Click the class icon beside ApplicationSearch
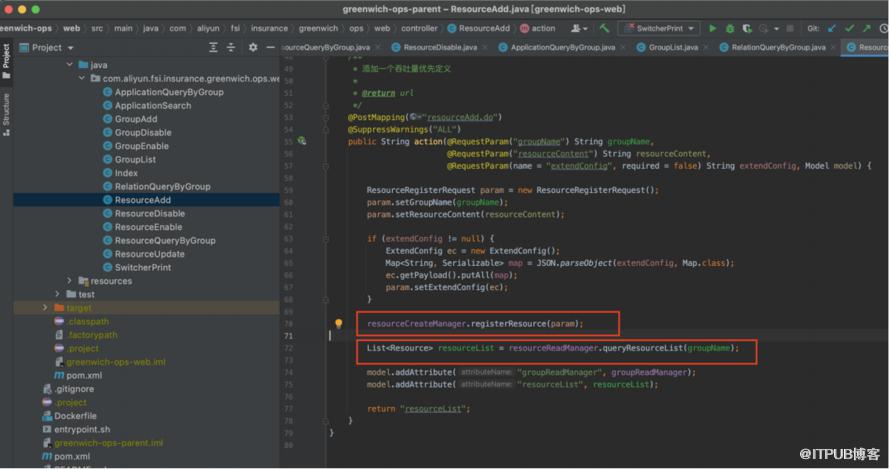The width and height of the screenshot is (890, 469). tap(107, 105)
